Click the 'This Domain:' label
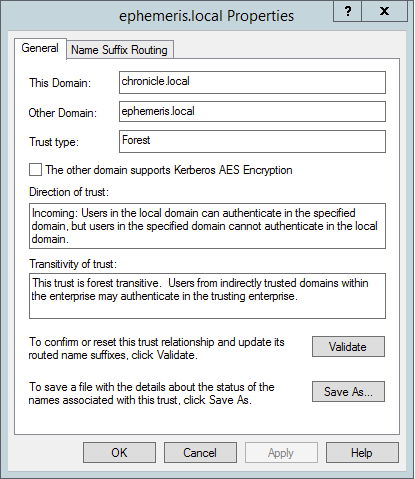Screen dimensions: 415x479 tap(60, 83)
